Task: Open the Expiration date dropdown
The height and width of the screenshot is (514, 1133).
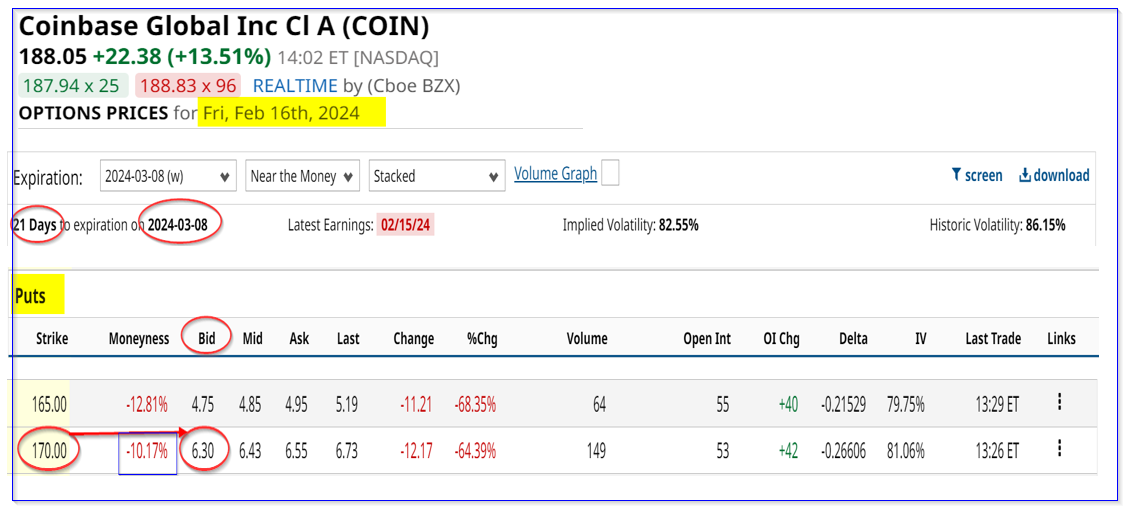Action: (x=169, y=176)
